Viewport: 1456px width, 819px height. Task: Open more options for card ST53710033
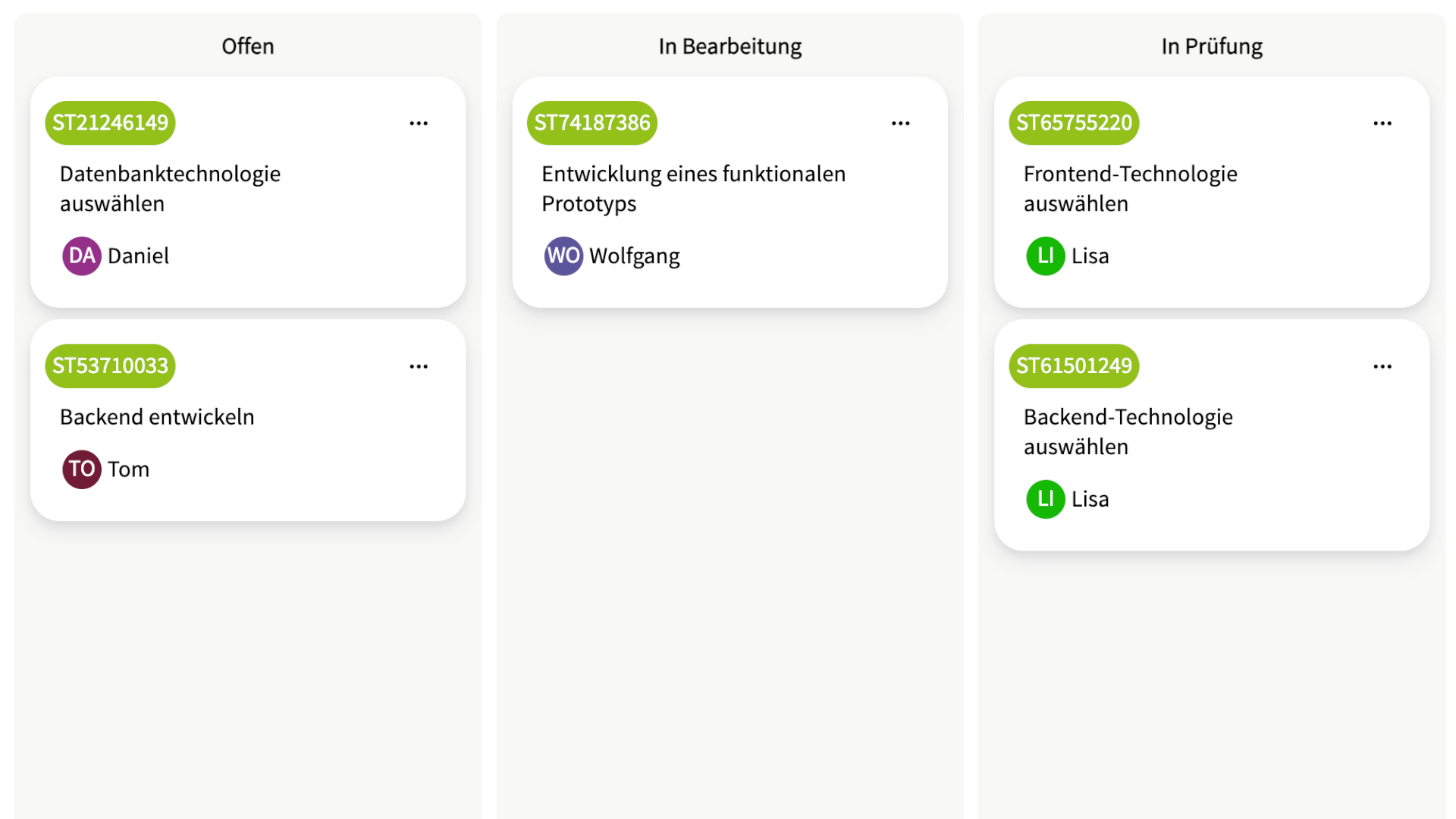(419, 366)
